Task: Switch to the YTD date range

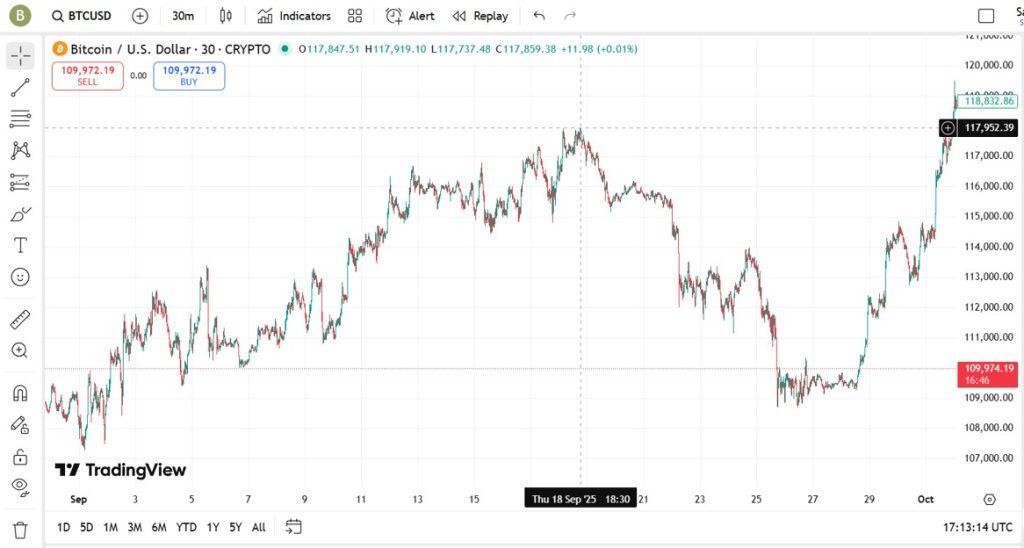Action: 186,527
